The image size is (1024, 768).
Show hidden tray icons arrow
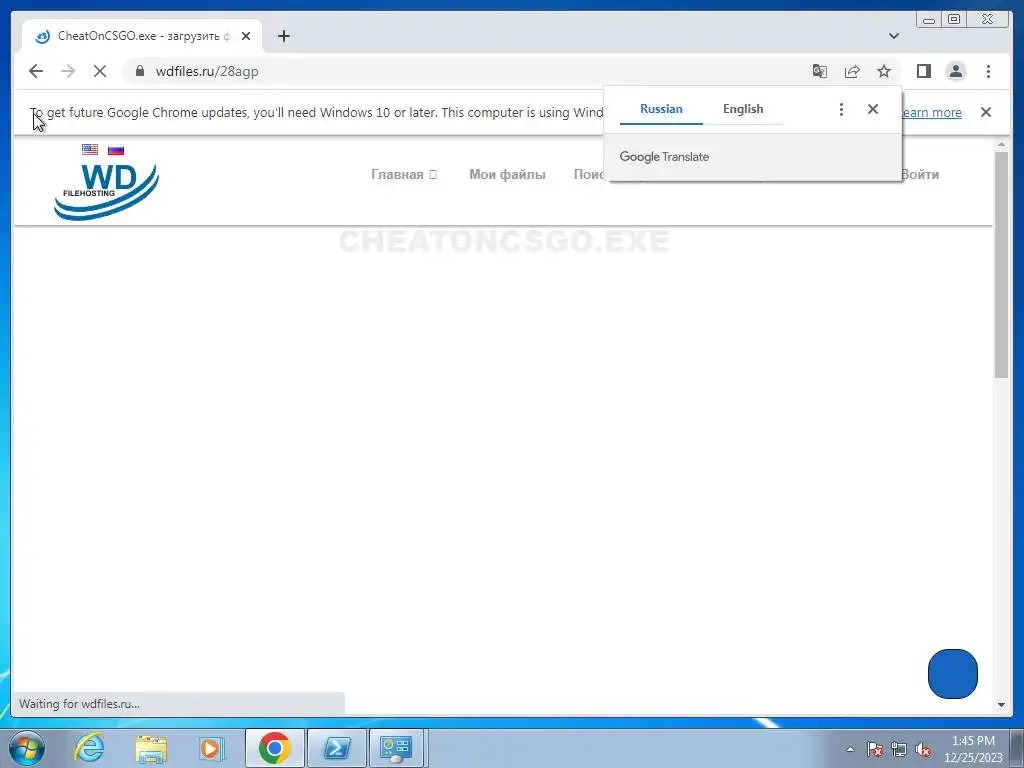coord(850,749)
